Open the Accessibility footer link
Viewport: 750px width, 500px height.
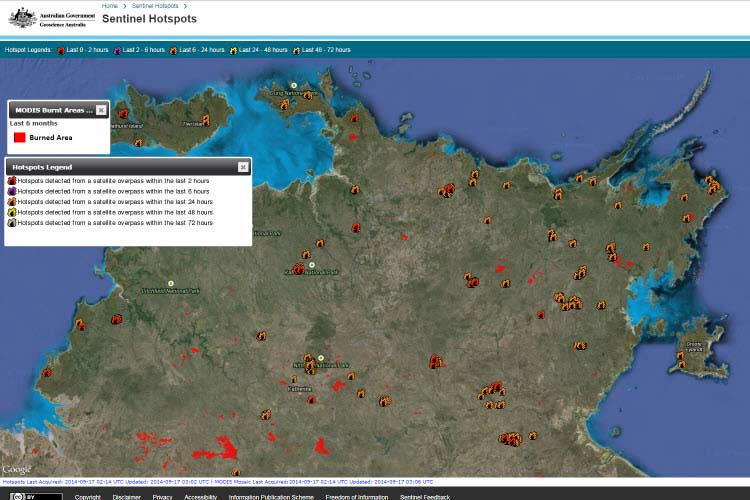click(201, 497)
